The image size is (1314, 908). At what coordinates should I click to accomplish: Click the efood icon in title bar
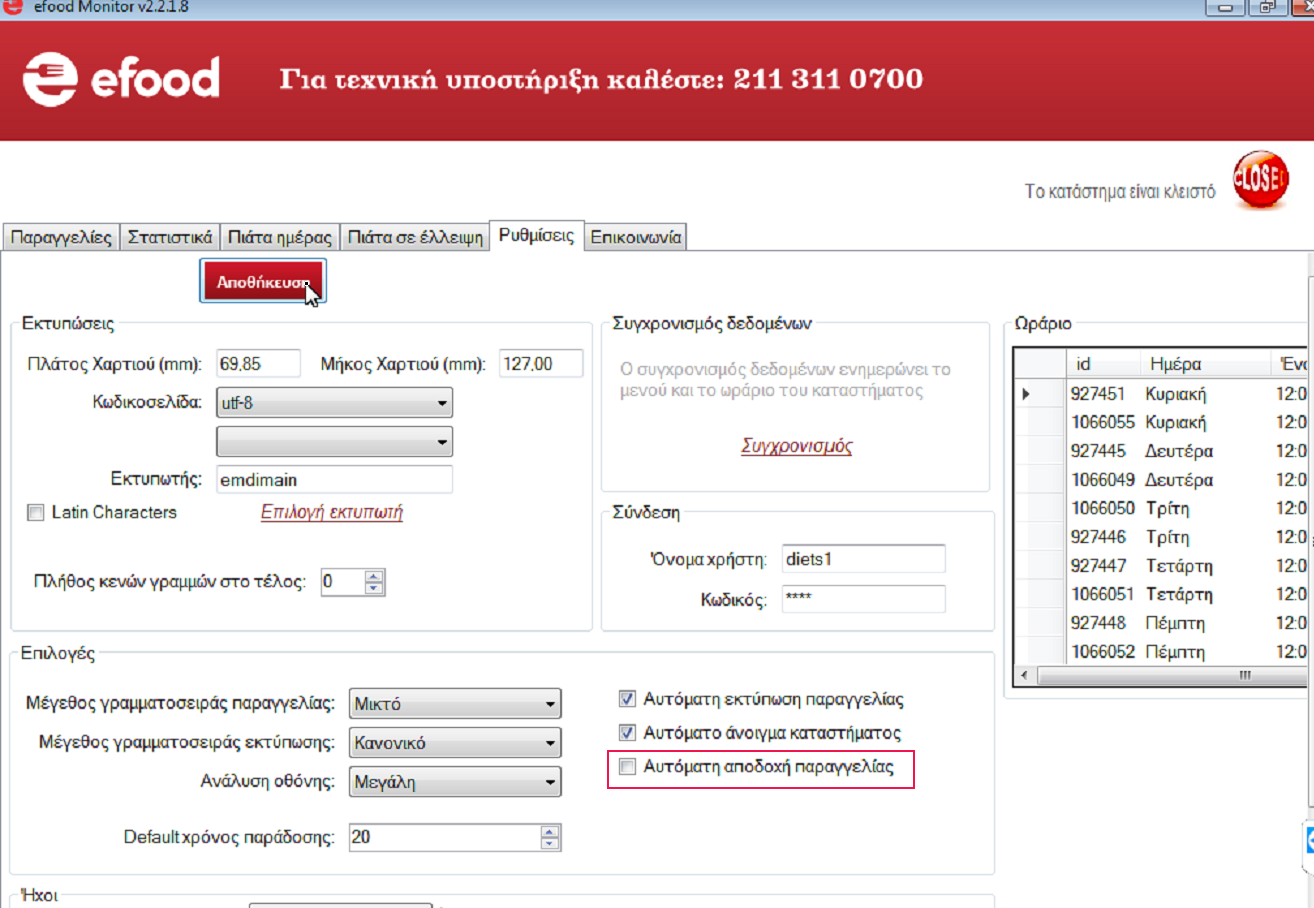tap(15, 7)
